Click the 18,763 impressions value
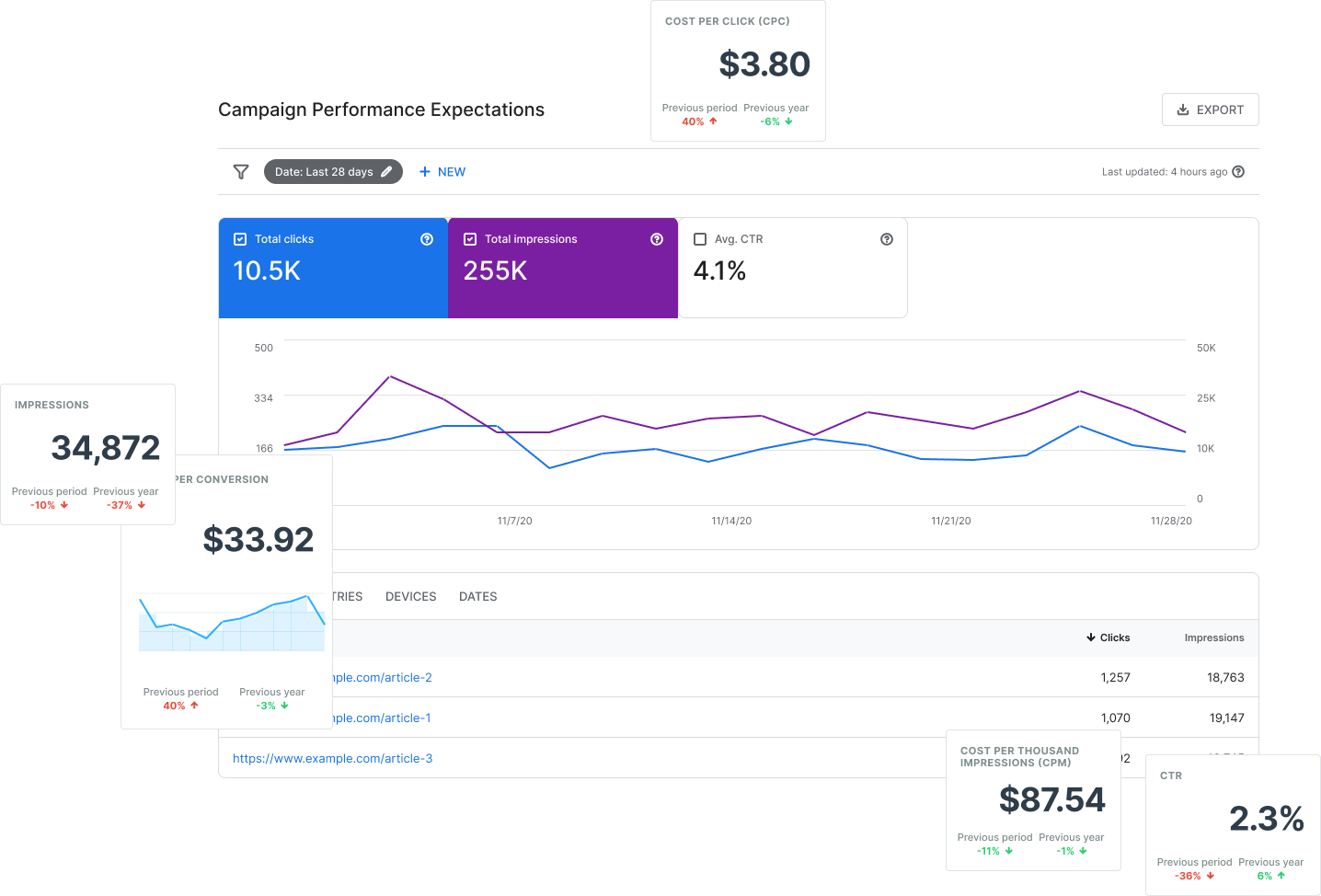 [1225, 678]
